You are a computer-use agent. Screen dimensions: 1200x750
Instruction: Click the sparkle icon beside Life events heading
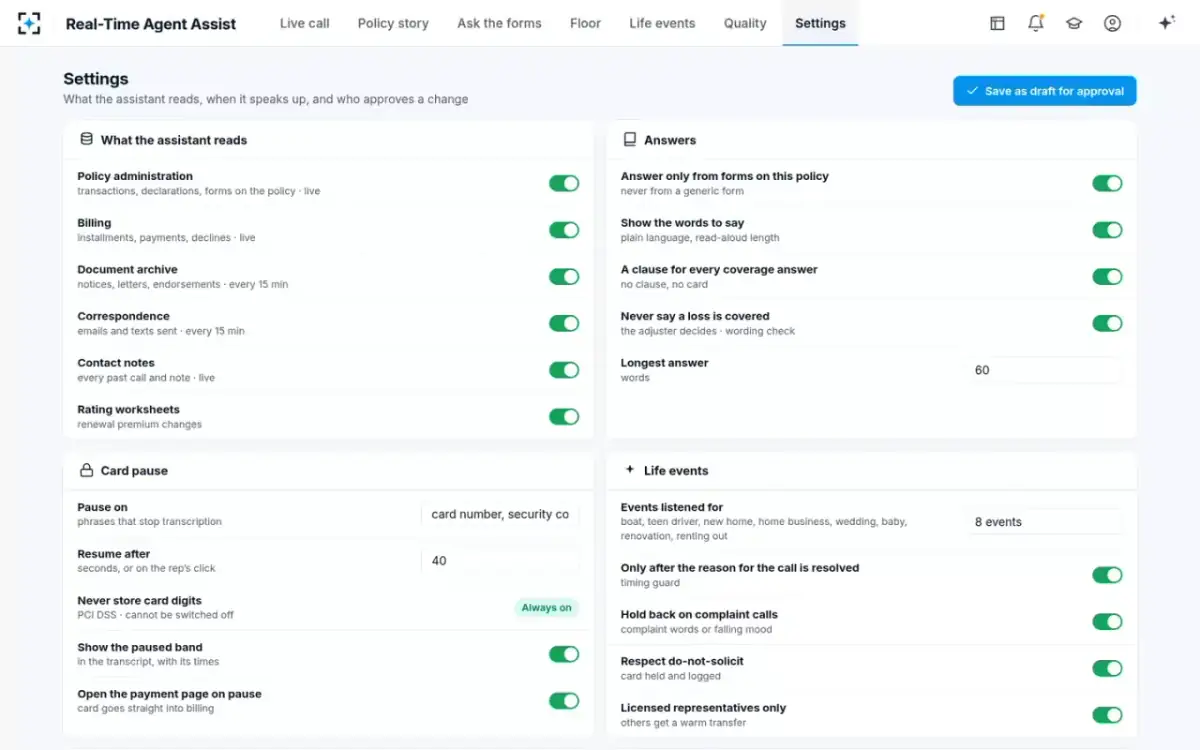tap(629, 469)
